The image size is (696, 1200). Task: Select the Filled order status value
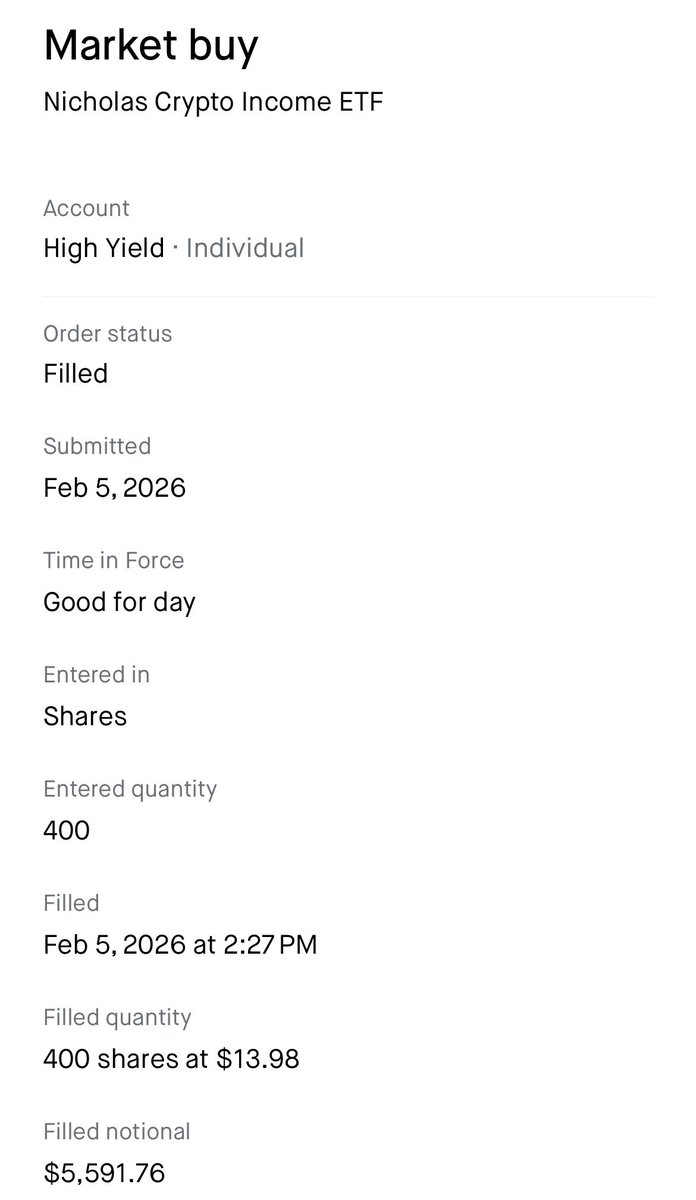[x=75, y=374]
